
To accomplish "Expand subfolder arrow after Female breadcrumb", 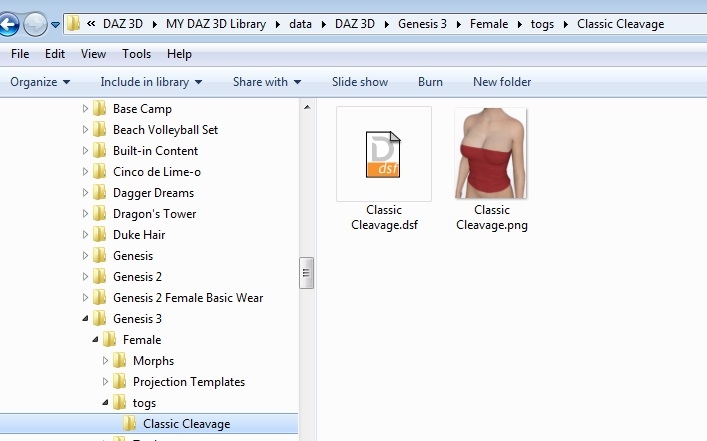I will (519, 24).
